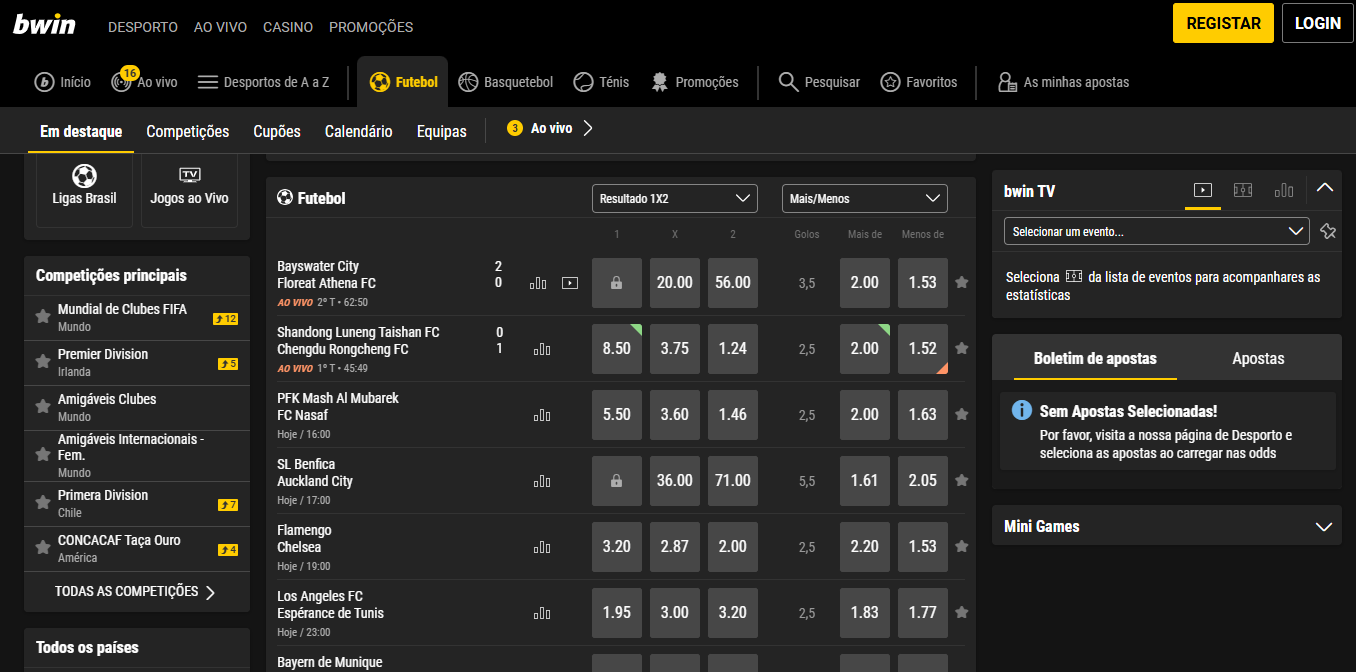The image size is (1356, 672).
Task: Open Desportos de A a Z list
Action: click(263, 82)
